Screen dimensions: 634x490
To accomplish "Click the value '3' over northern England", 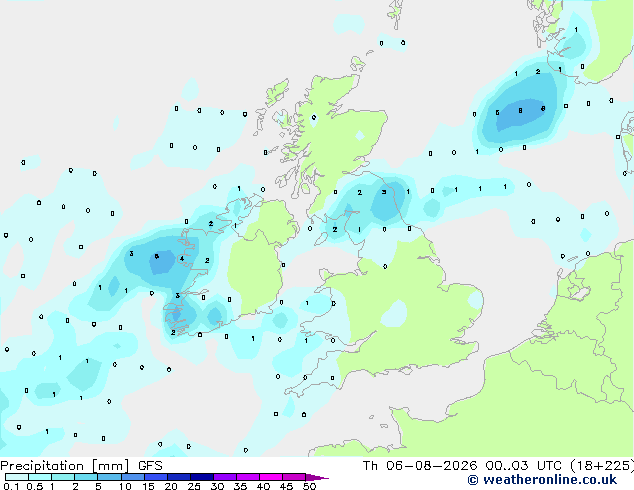I will tap(384, 192).
